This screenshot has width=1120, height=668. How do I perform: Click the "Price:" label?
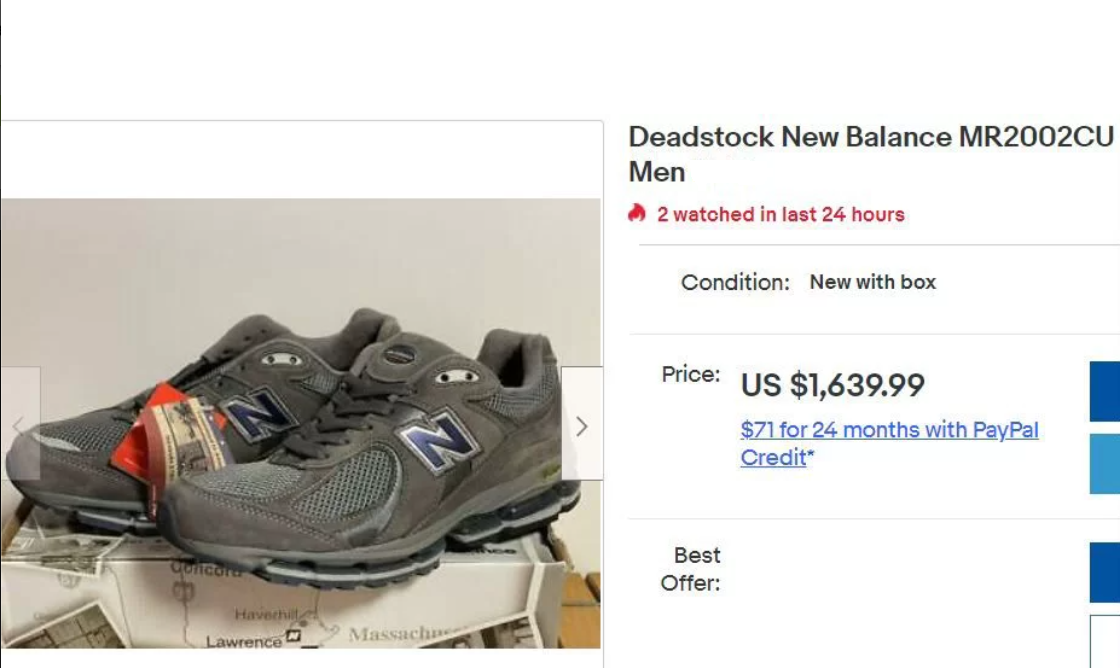(690, 375)
